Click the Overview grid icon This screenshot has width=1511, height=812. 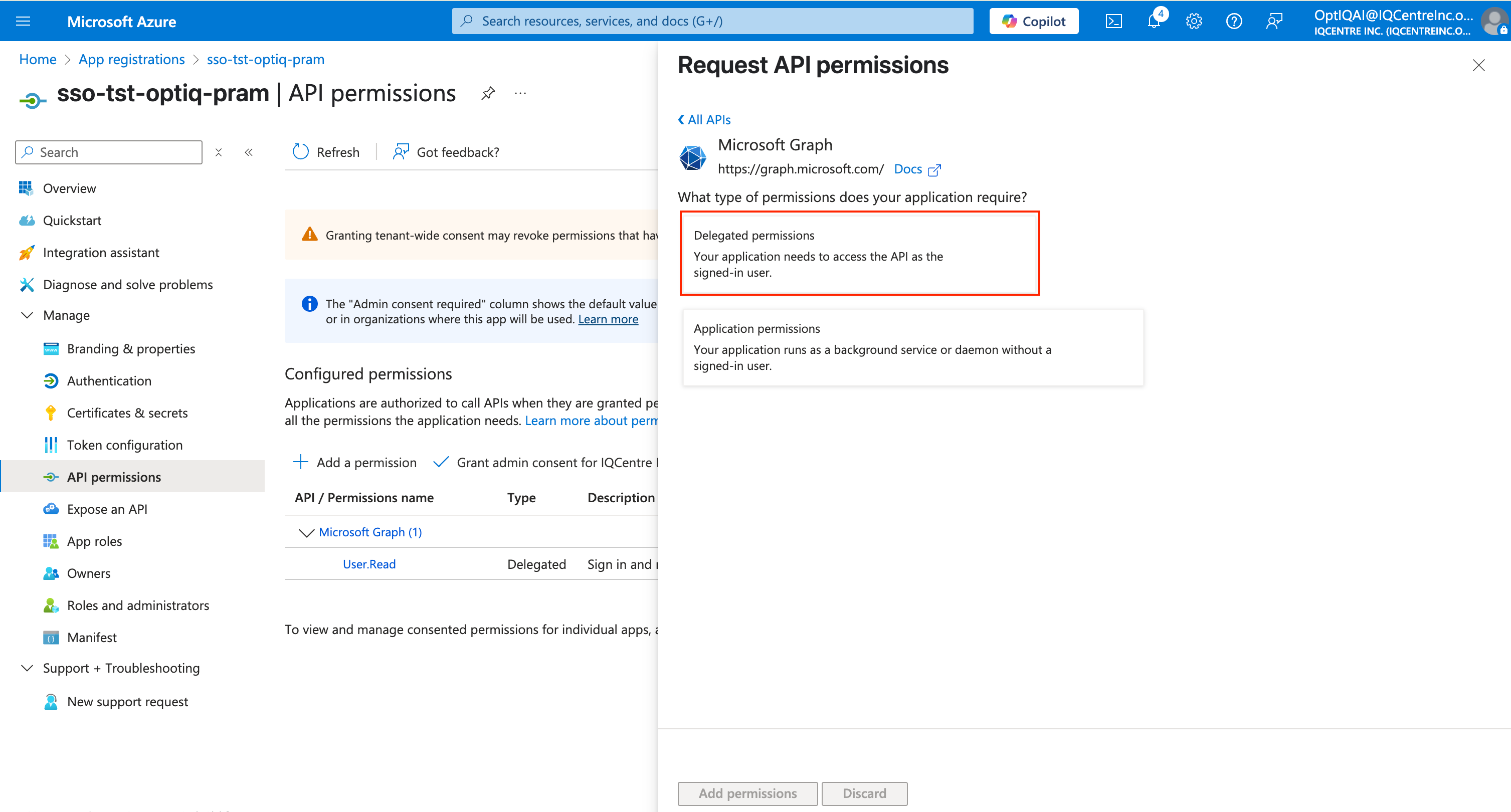(25, 188)
